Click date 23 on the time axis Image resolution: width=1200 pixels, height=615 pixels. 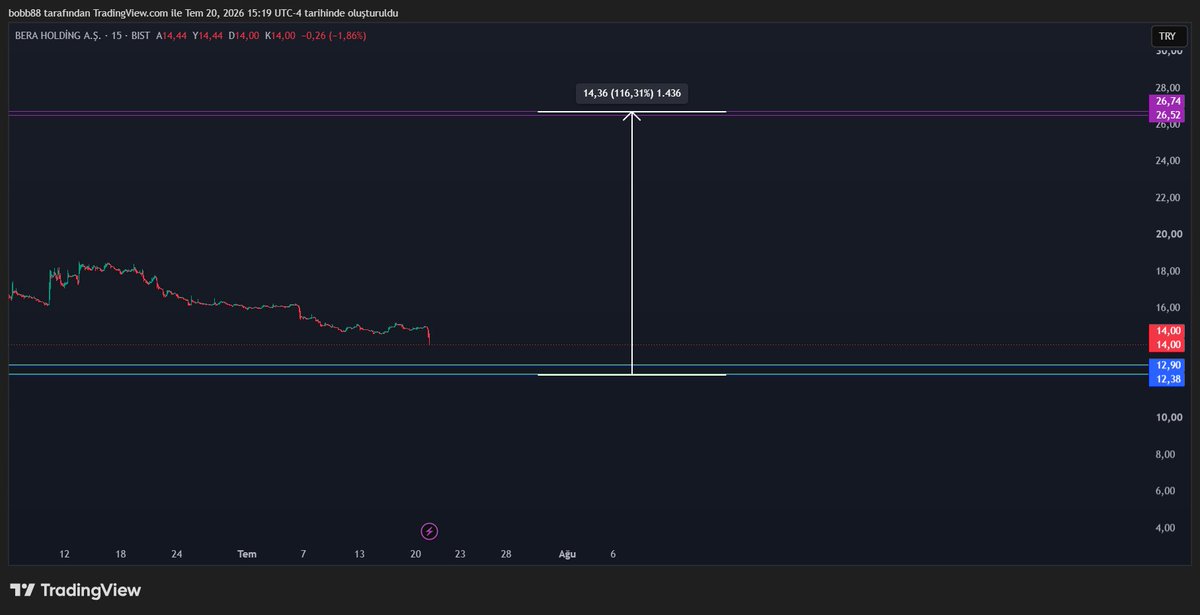[459, 554]
